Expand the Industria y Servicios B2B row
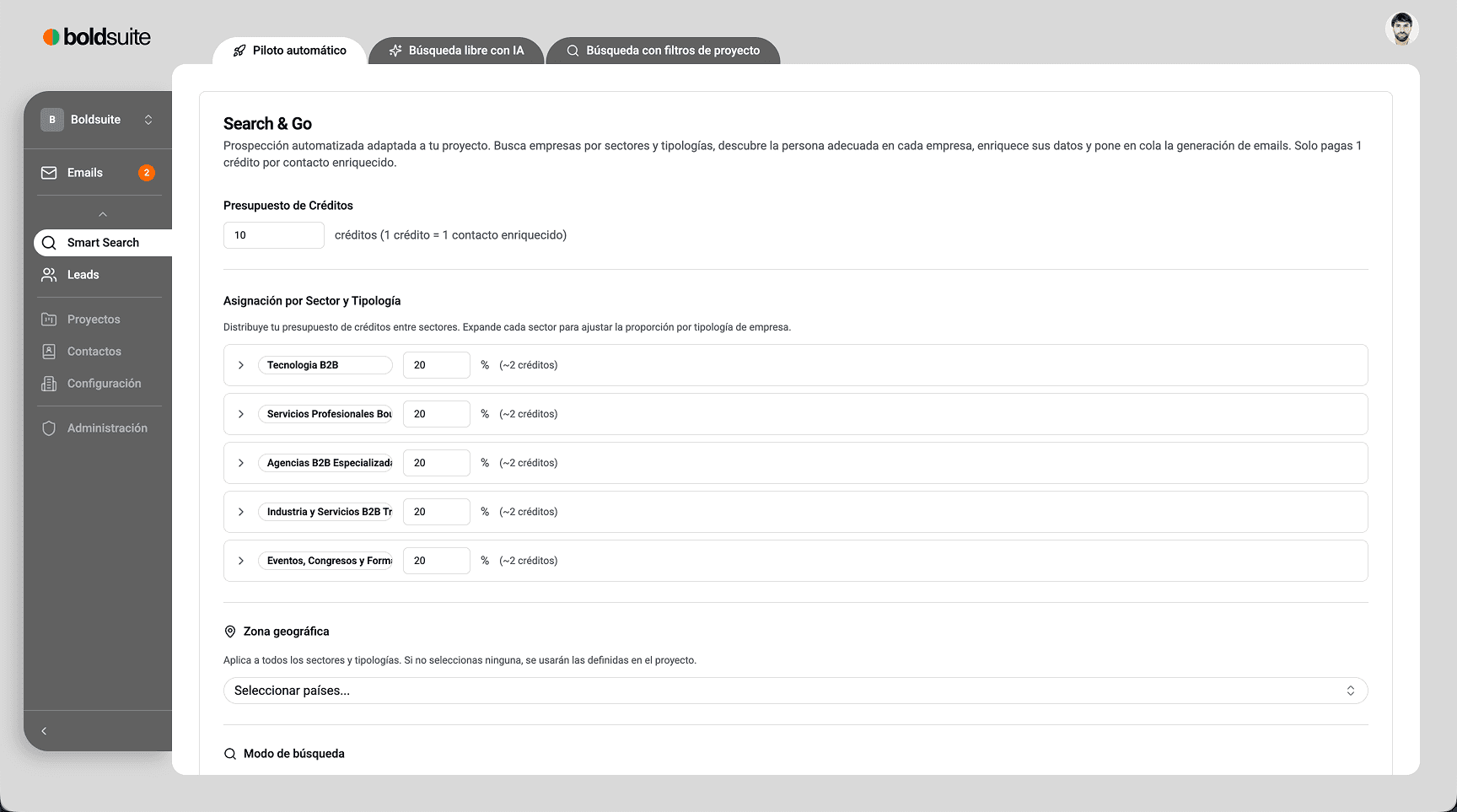This screenshot has height=812, width=1457. [x=241, y=512]
